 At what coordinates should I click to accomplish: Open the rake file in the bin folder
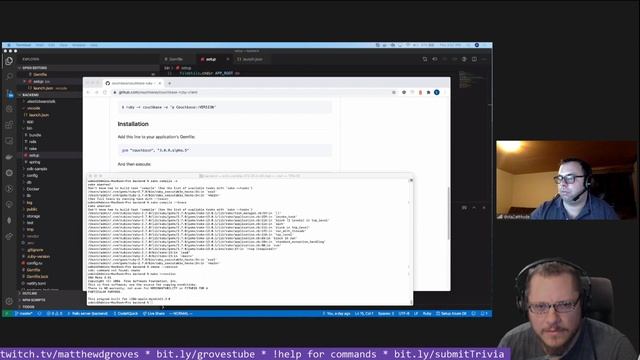pos(33,149)
